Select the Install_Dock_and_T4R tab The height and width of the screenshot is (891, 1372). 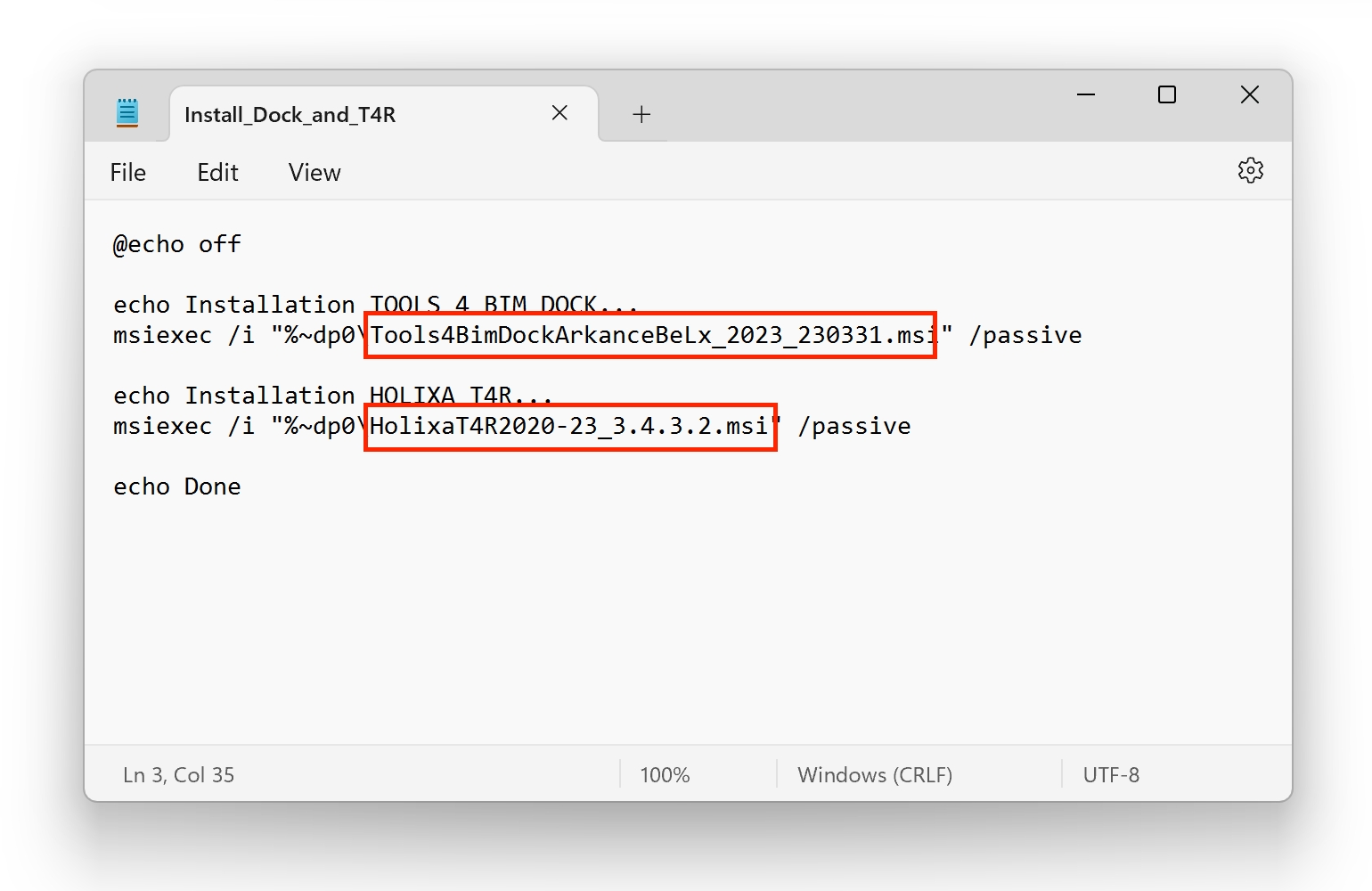pos(290,115)
